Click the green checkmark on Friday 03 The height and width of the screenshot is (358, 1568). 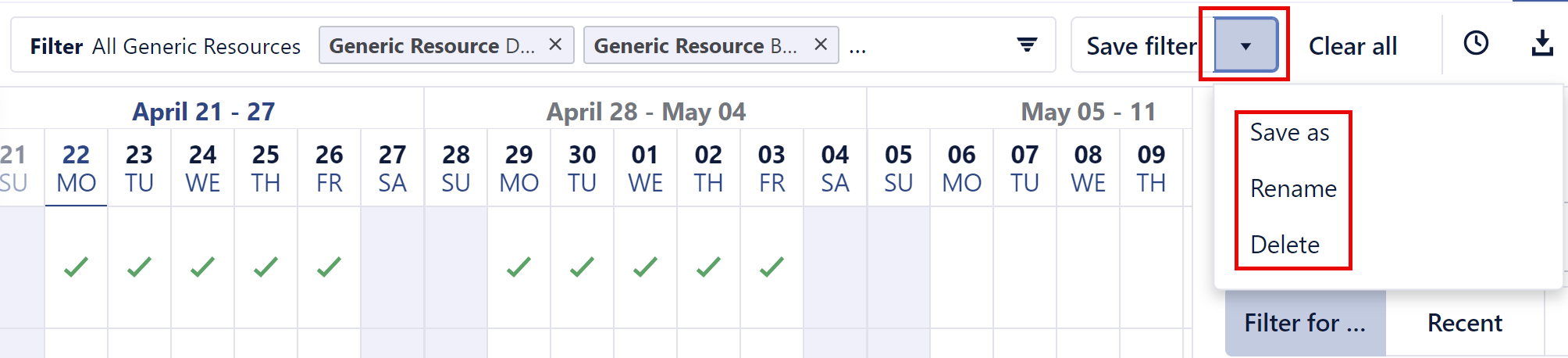pyautogui.click(x=772, y=267)
